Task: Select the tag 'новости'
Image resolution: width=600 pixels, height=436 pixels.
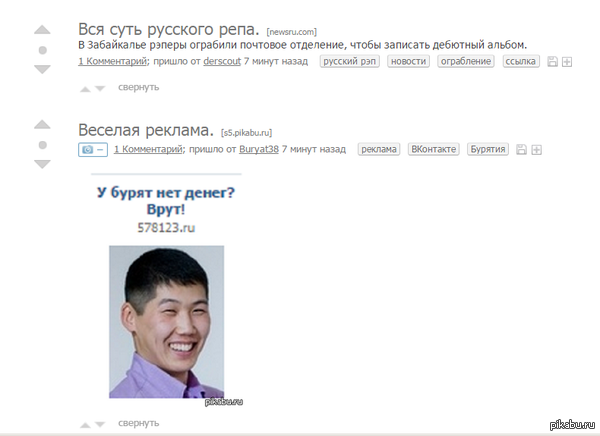Action: coord(408,61)
